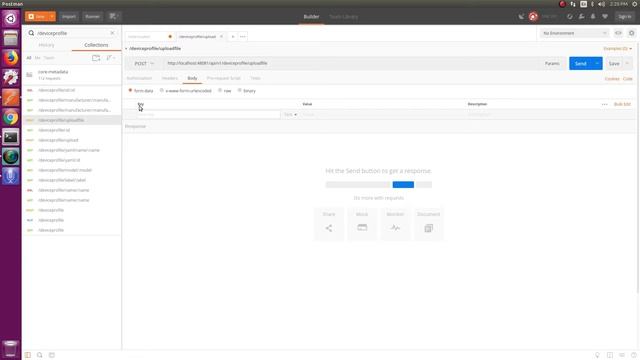Open the new window icon in toolbar

click(113, 16)
